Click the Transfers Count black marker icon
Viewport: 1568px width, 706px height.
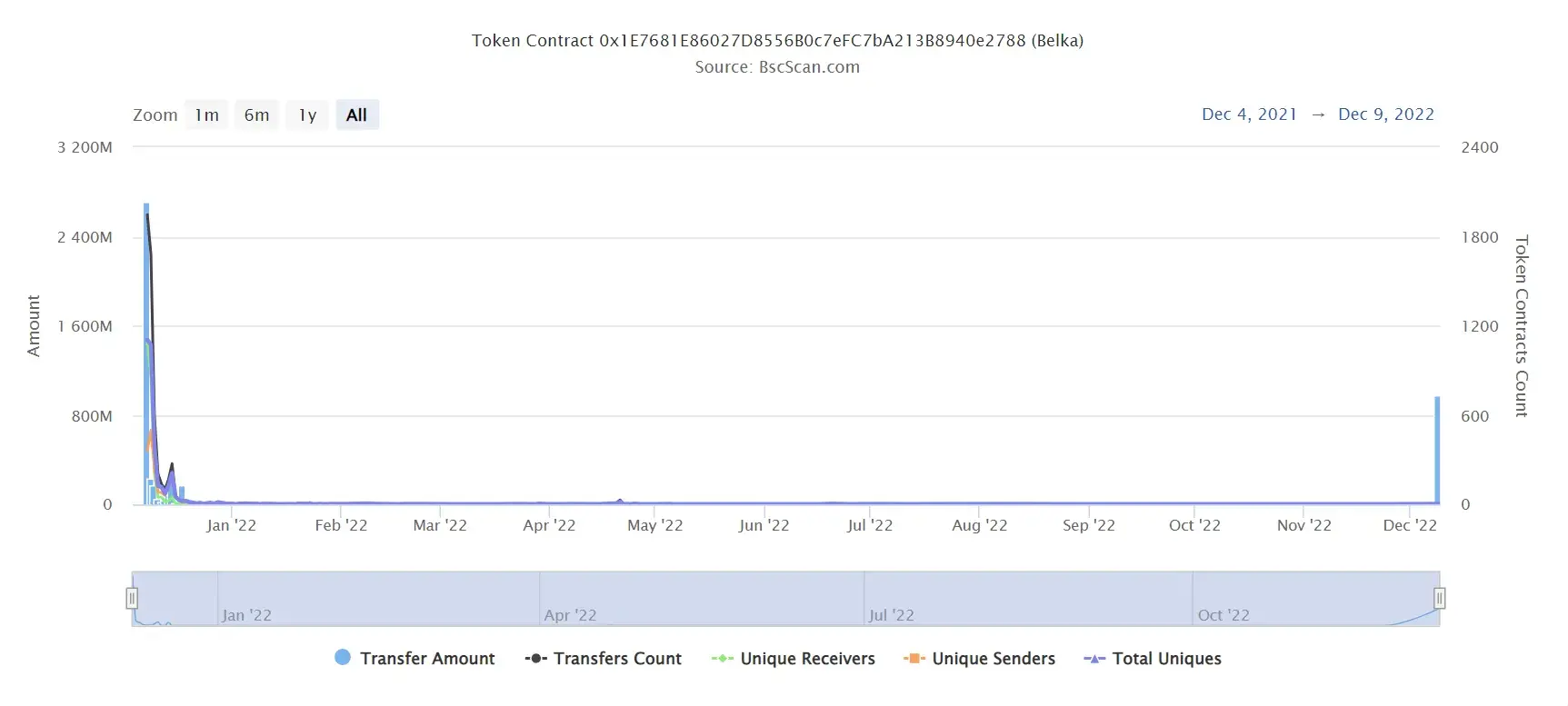point(535,659)
